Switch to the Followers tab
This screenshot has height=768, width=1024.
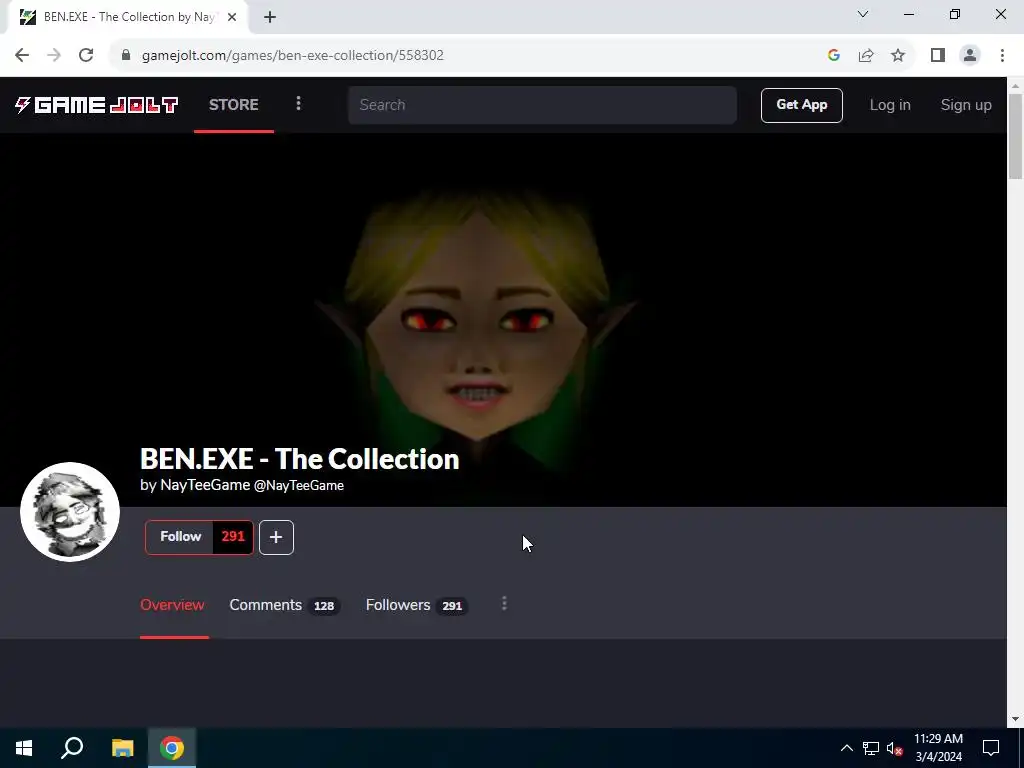click(416, 605)
